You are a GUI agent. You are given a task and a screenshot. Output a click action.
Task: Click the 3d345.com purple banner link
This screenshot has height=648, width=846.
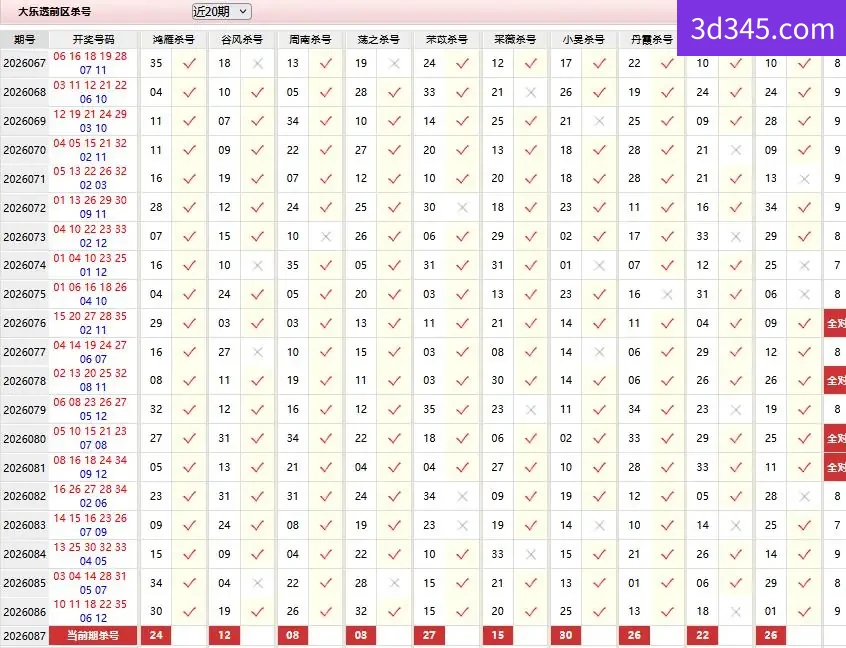tap(761, 28)
